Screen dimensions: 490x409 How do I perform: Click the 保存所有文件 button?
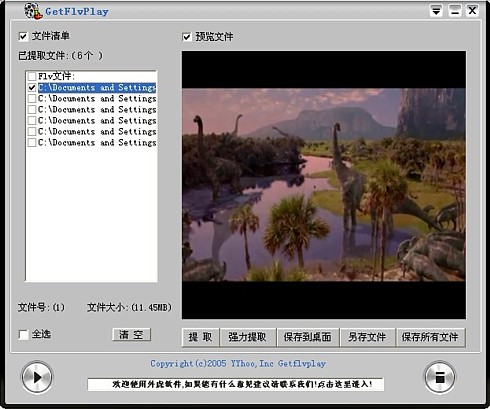430,337
